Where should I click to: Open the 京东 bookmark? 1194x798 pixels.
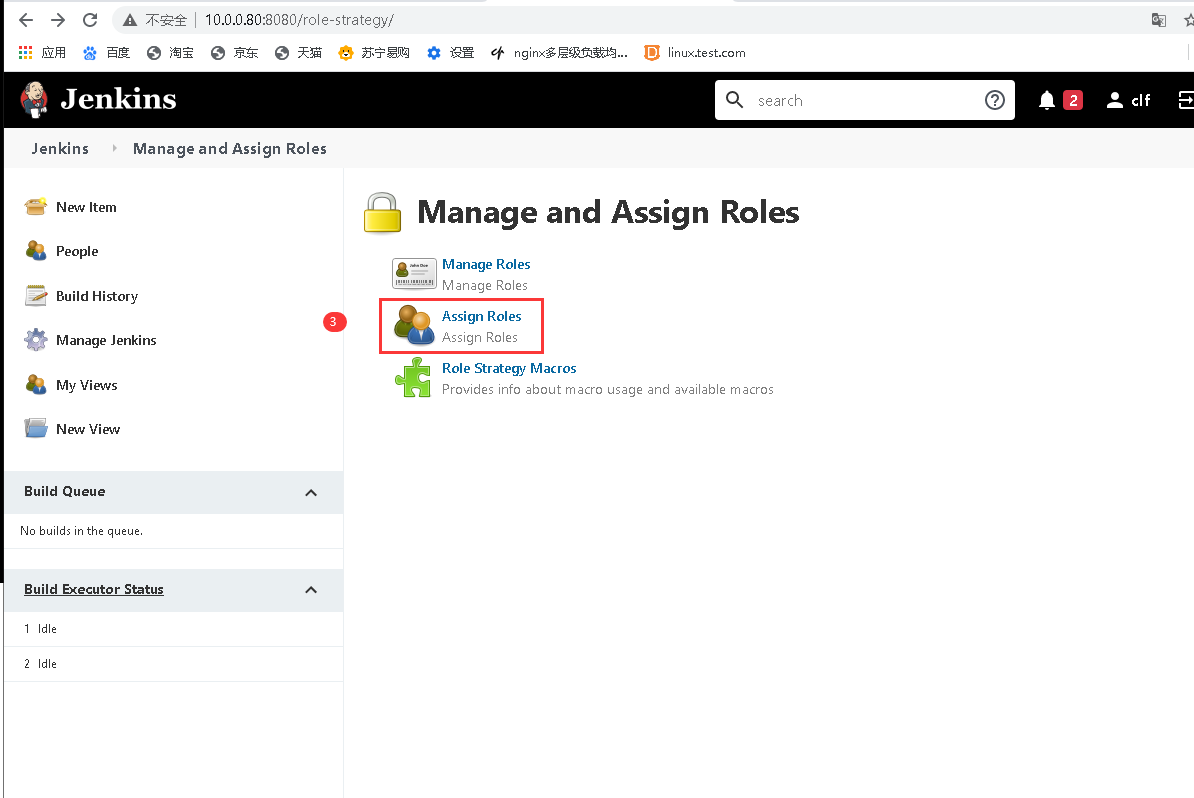coord(235,53)
